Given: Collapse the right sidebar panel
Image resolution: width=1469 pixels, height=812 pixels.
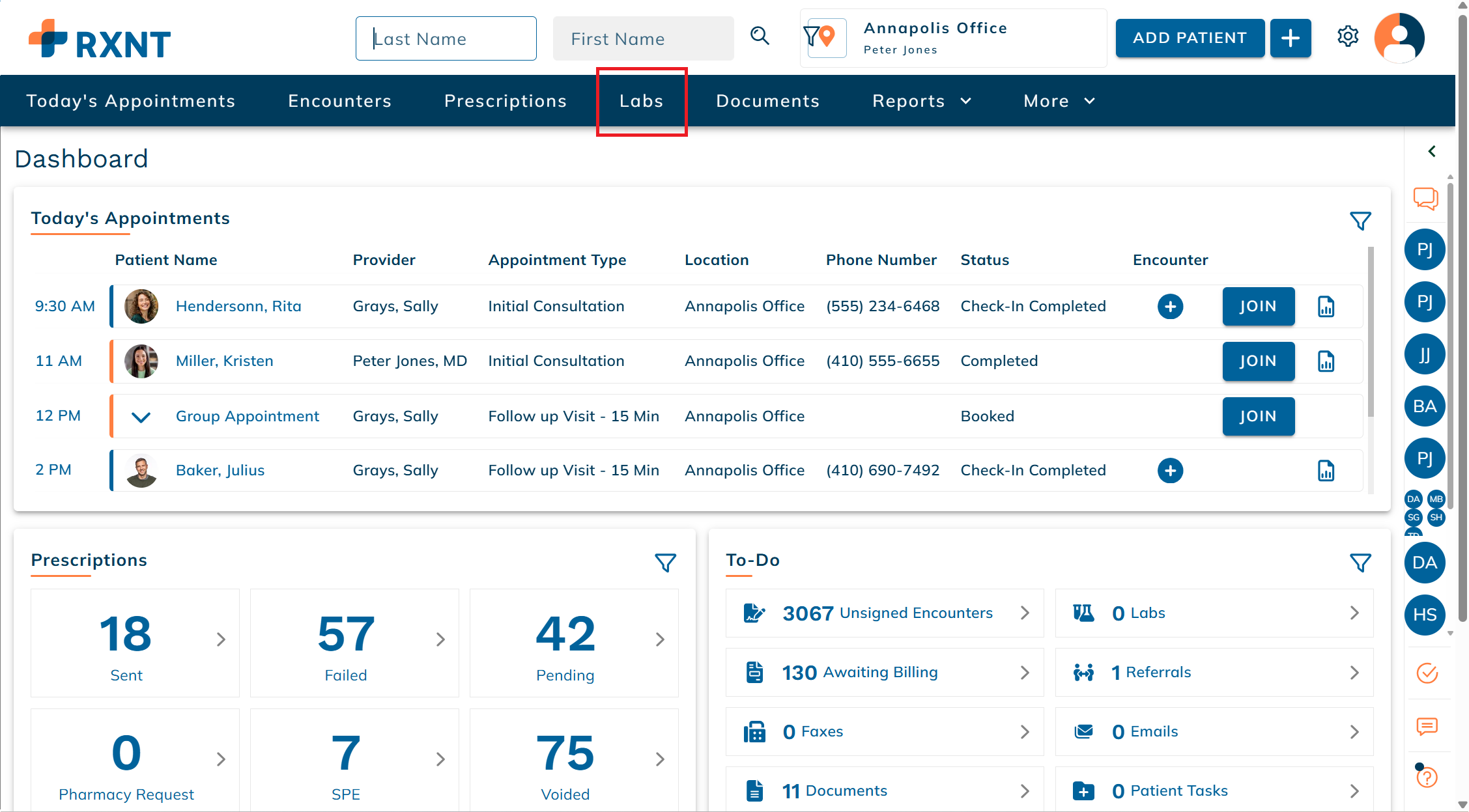Looking at the screenshot, I should click(1431, 151).
